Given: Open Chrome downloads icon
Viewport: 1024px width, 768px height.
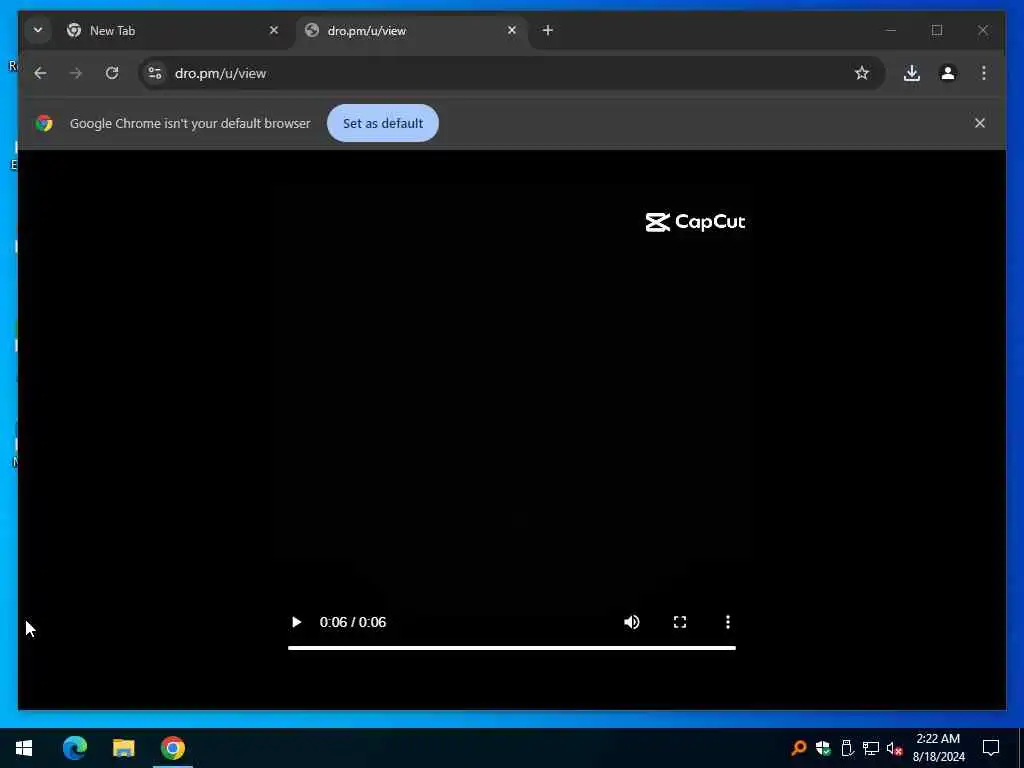Looking at the screenshot, I should (x=912, y=73).
